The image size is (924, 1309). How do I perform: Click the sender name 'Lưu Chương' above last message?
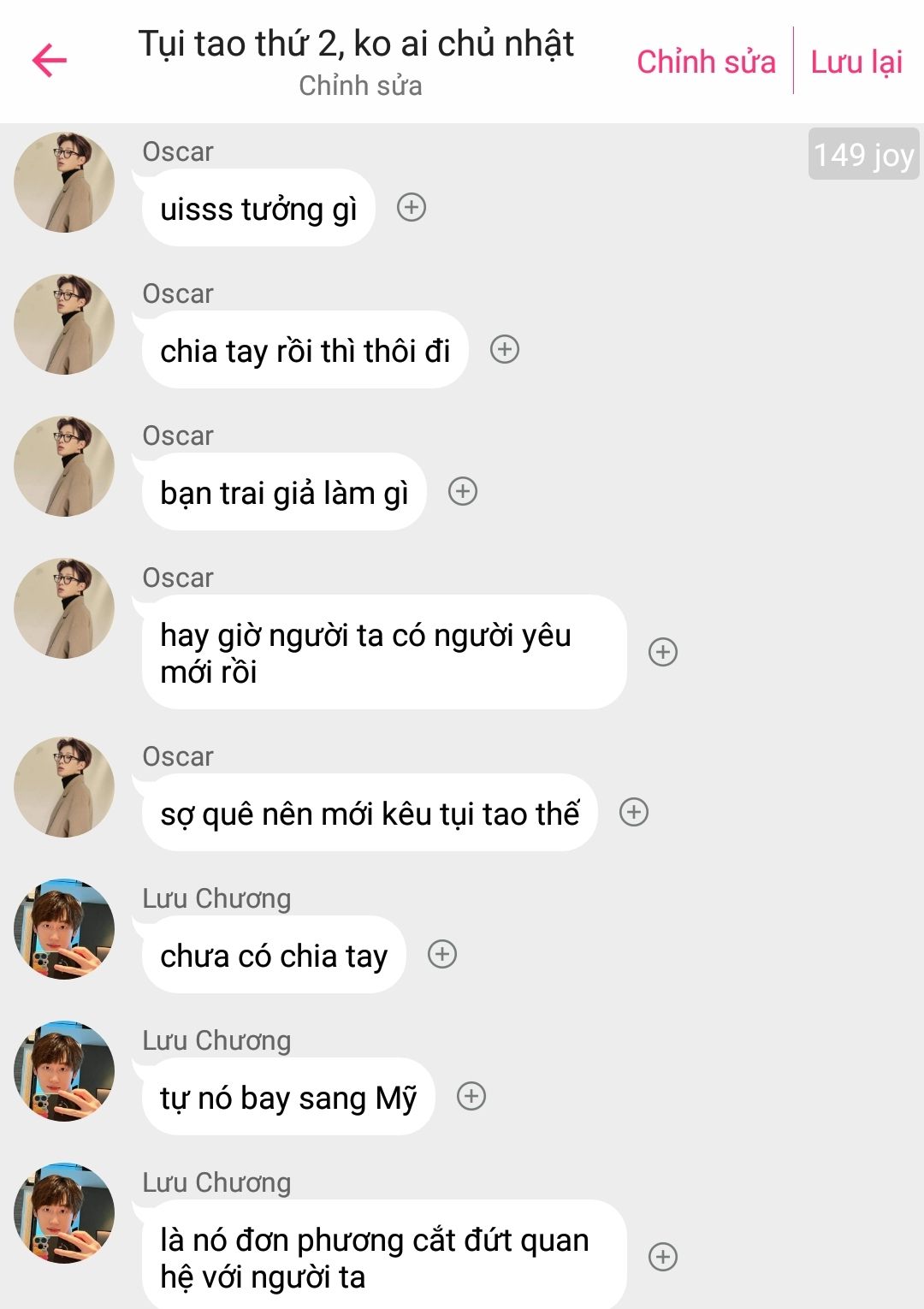tap(216, 1182)
